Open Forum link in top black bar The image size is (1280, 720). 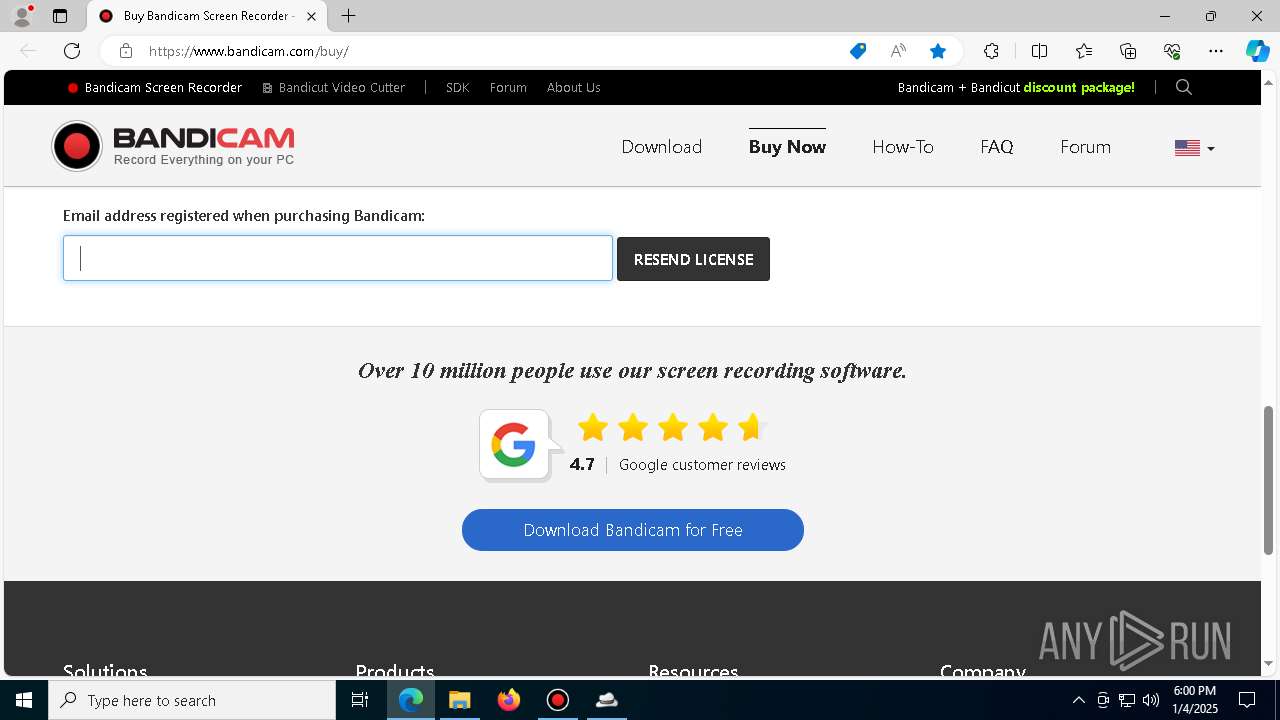pos(508,88)
